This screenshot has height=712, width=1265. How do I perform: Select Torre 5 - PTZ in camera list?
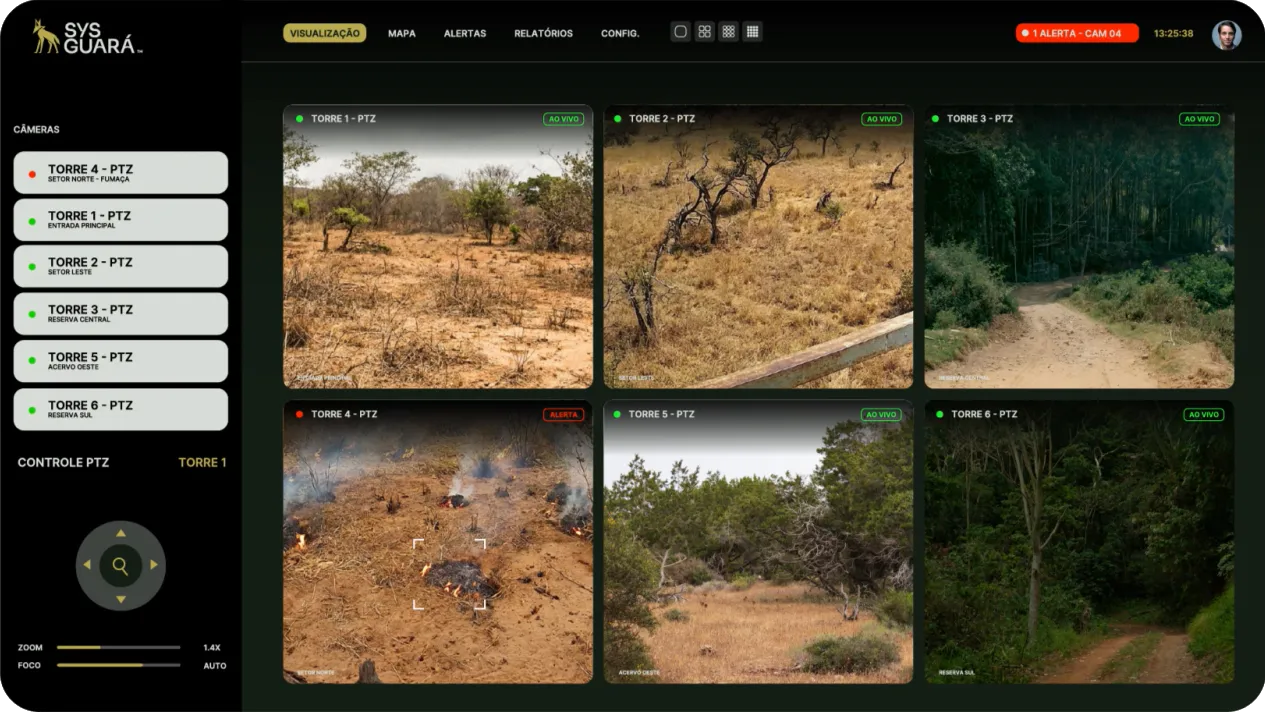[121, 361]
